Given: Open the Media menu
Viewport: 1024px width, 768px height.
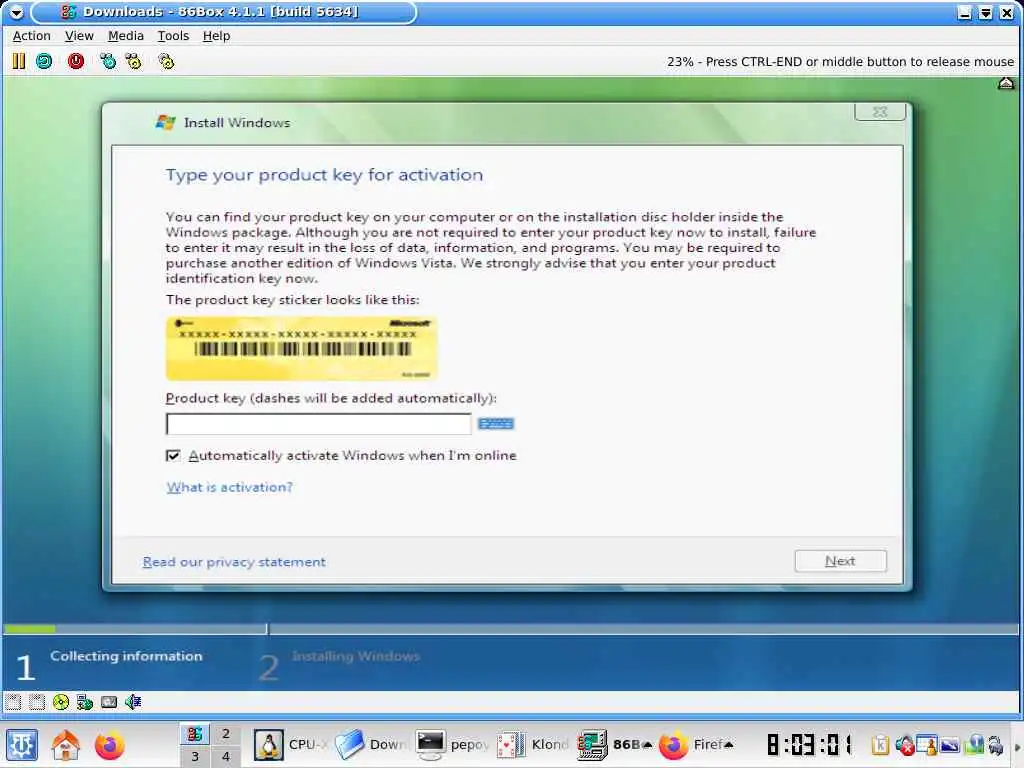Looking at the screenshot, I should point(125,36).
